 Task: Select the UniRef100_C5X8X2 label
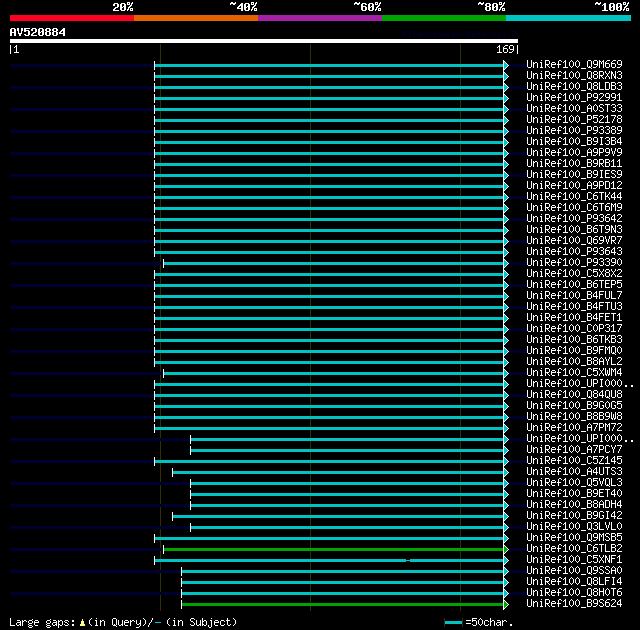click(574, 274)
